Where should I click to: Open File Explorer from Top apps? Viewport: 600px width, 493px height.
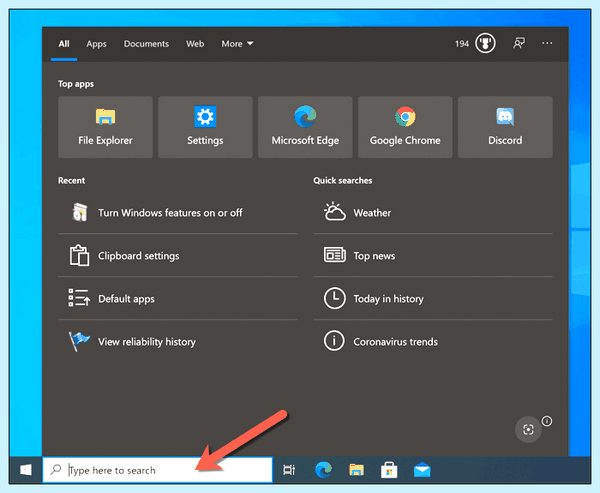pyautogui.click(x=105, y=127)
